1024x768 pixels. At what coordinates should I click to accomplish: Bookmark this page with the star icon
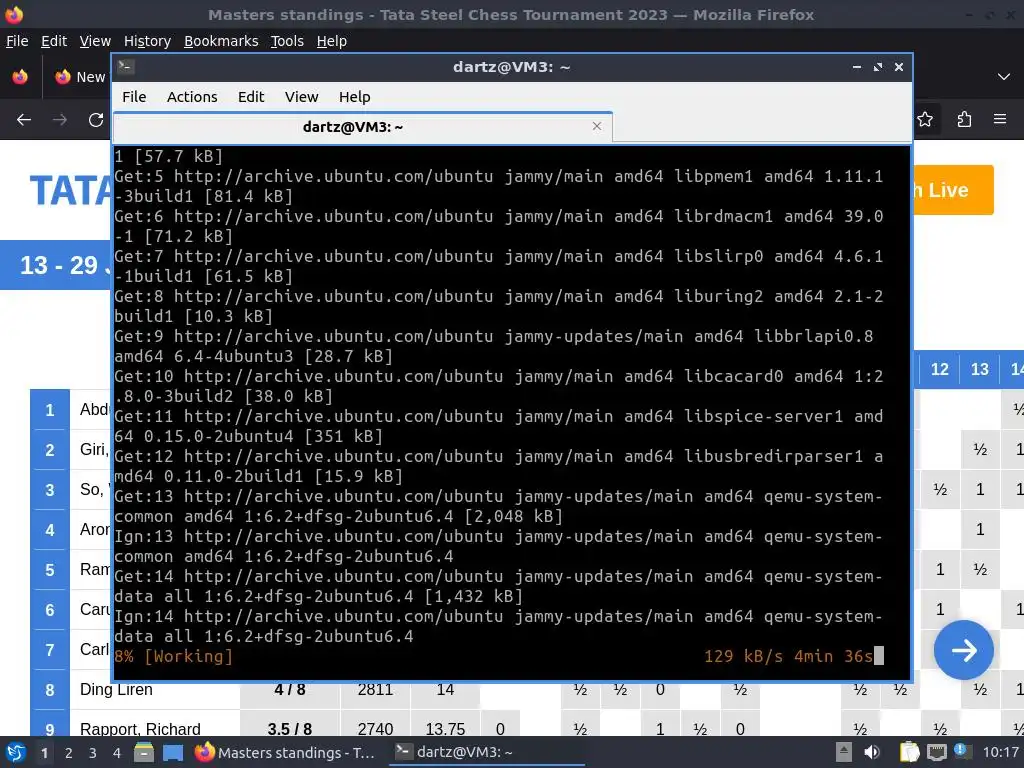(x=925, y=120)
